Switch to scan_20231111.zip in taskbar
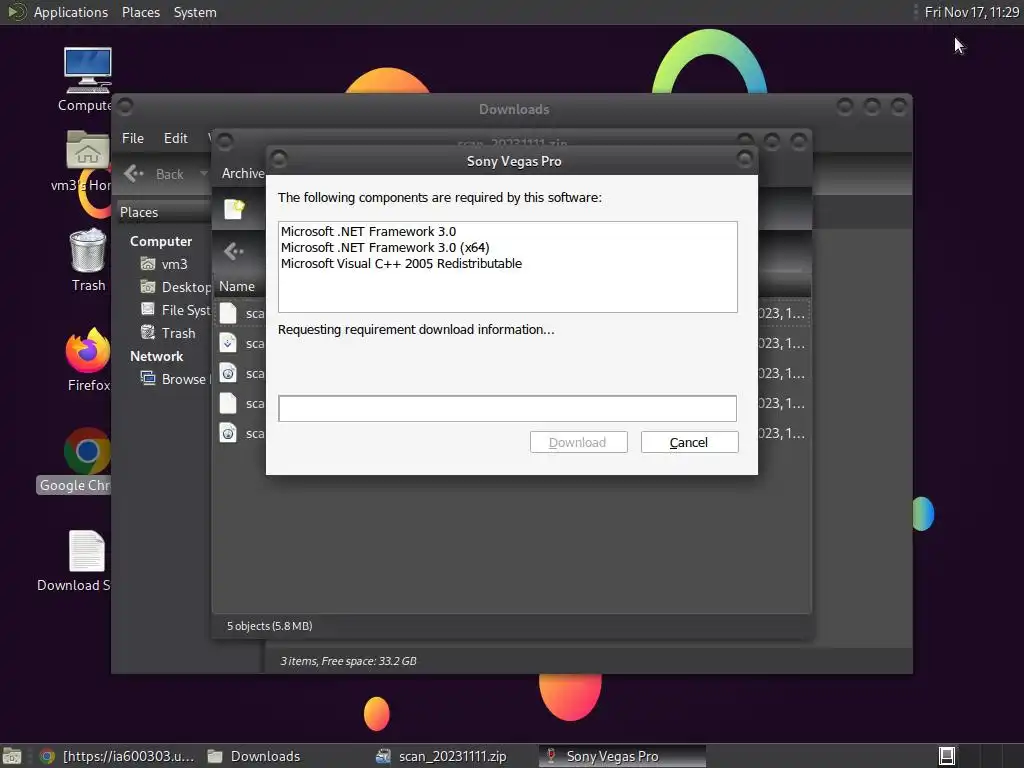Screen dimensions: 1024x768 tap(442, 756)
